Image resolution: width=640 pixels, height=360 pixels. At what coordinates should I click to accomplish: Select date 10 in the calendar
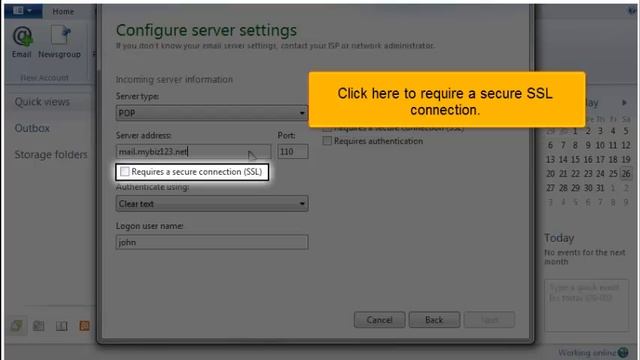point(600,145)
